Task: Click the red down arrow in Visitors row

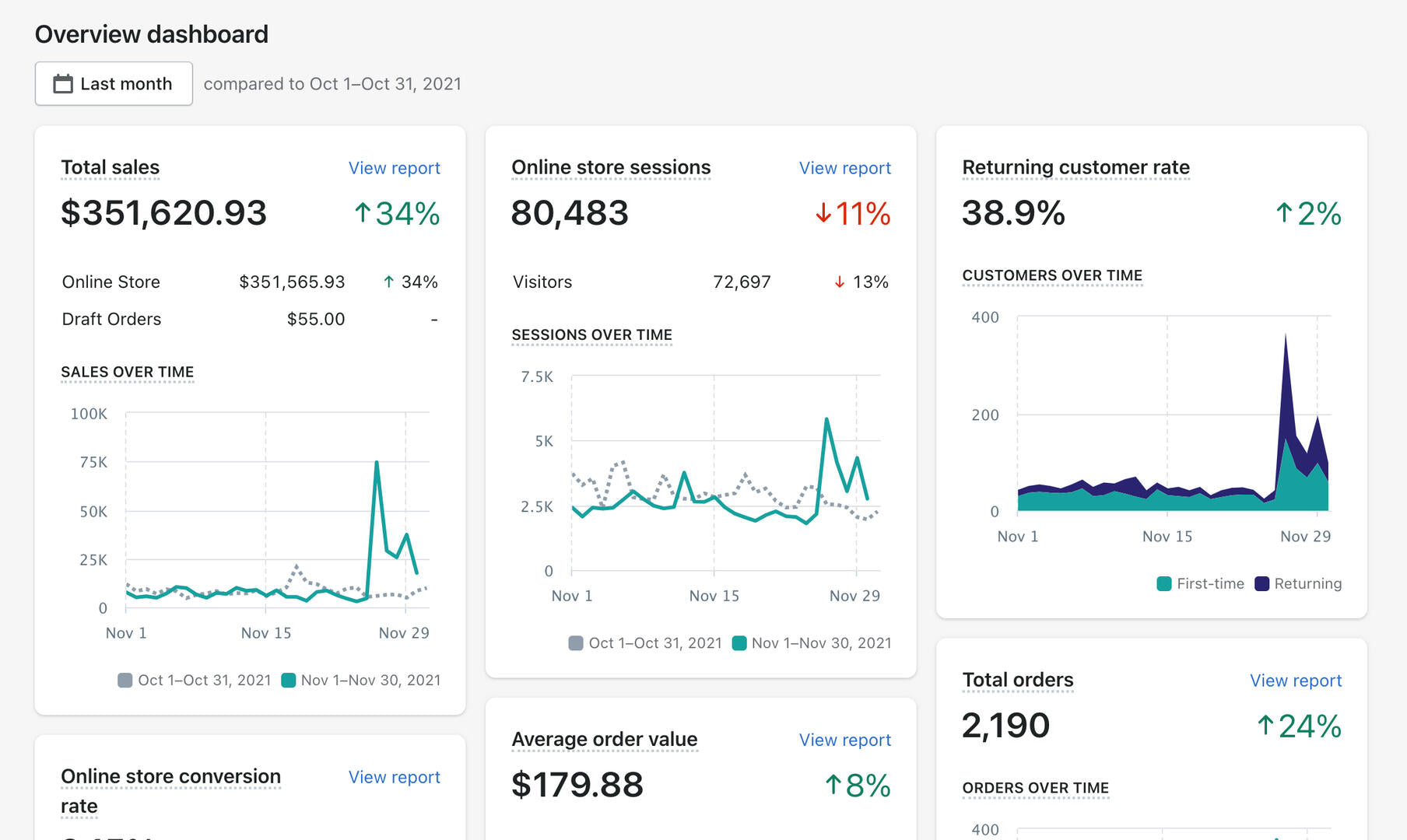Action: tap(840, 282)
